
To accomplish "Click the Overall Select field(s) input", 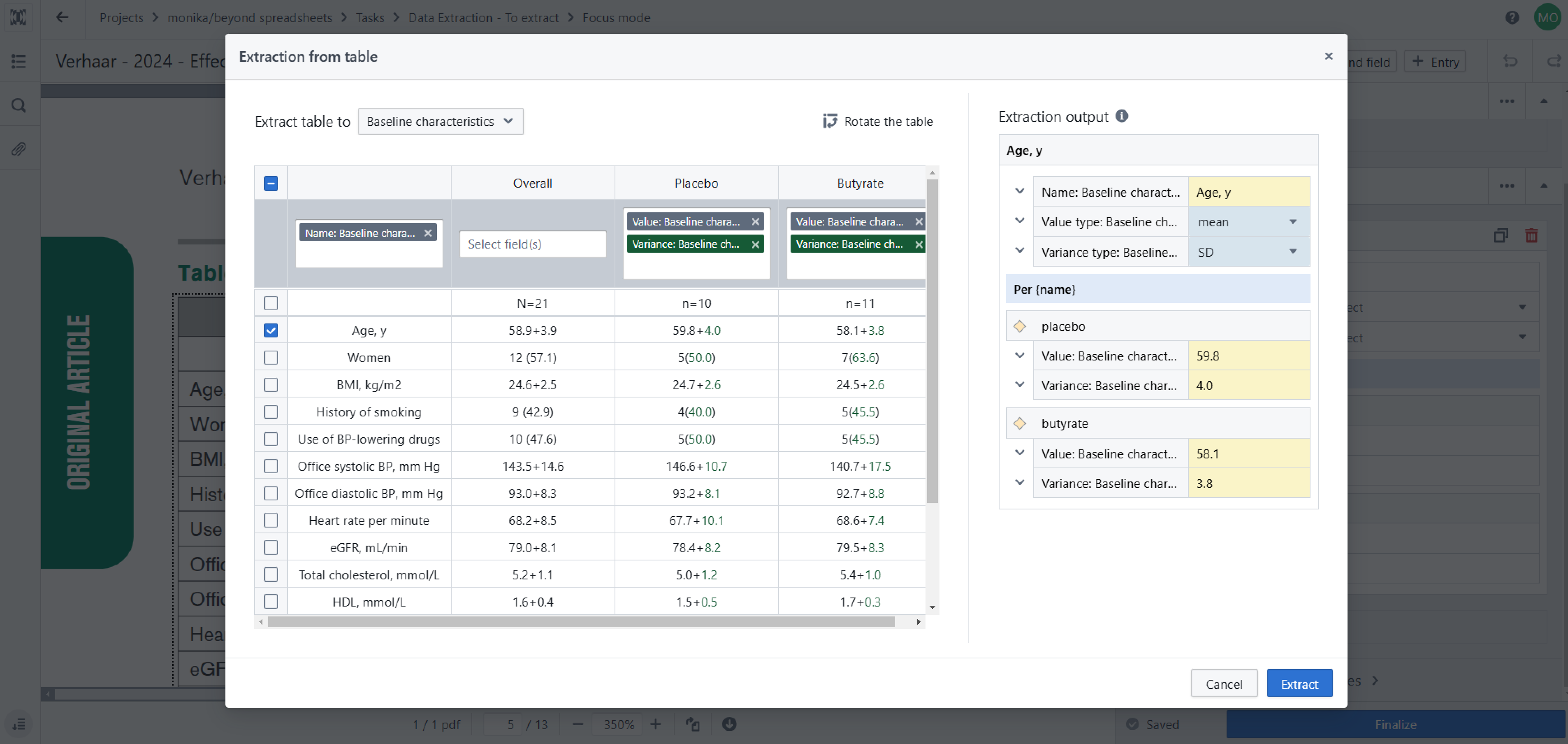I will (x=533, y=244).
